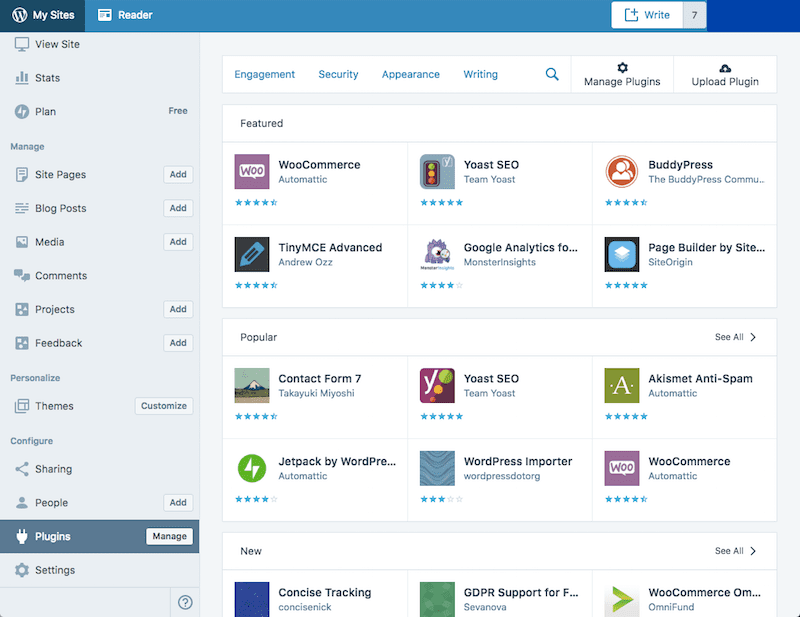Add new Media item
This screenshot has height=617, width=800.
[x=178, y=242]
